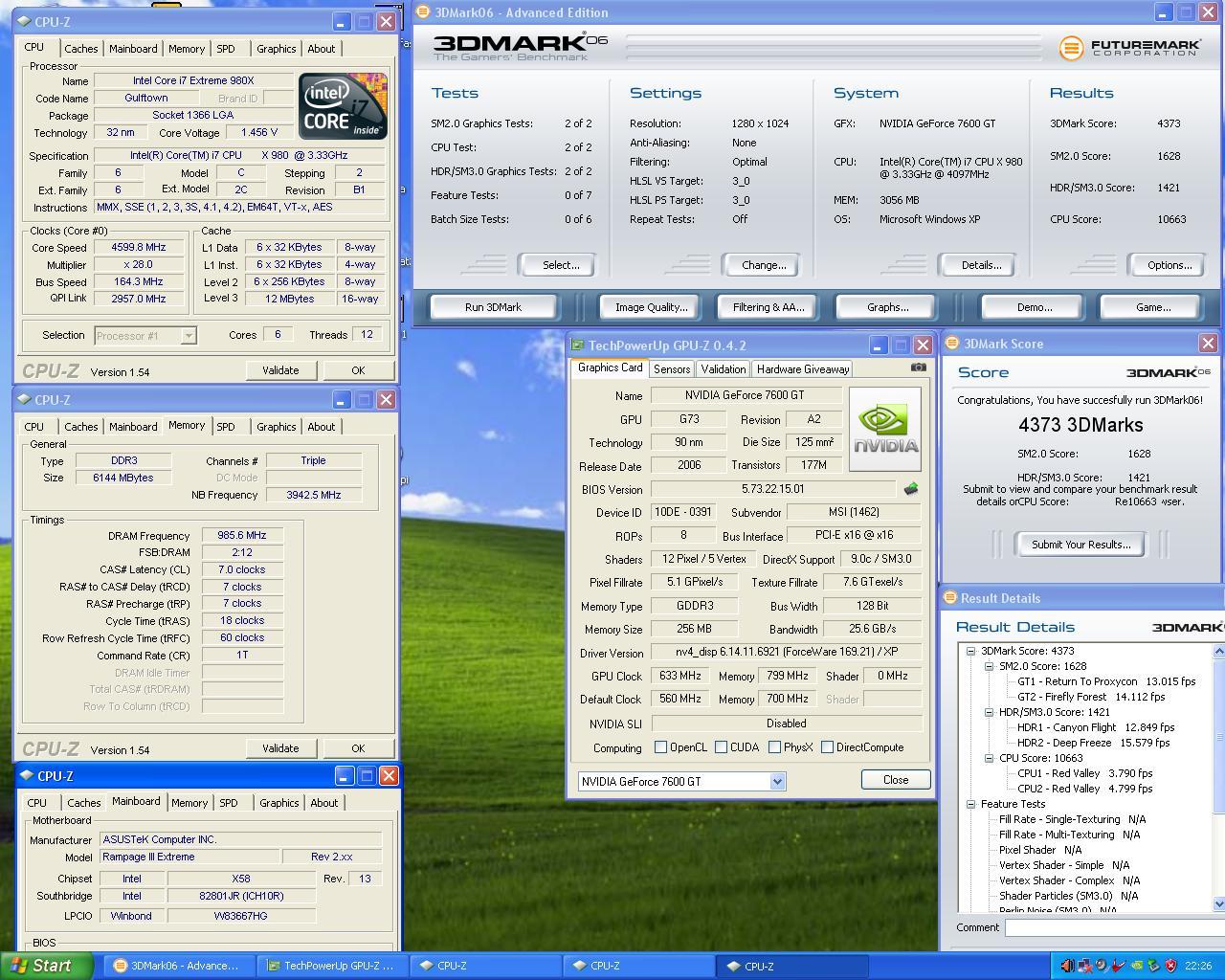Open Image Quality settings
The width and height of the screenshot is (1225, 980).
click(652, 307)
